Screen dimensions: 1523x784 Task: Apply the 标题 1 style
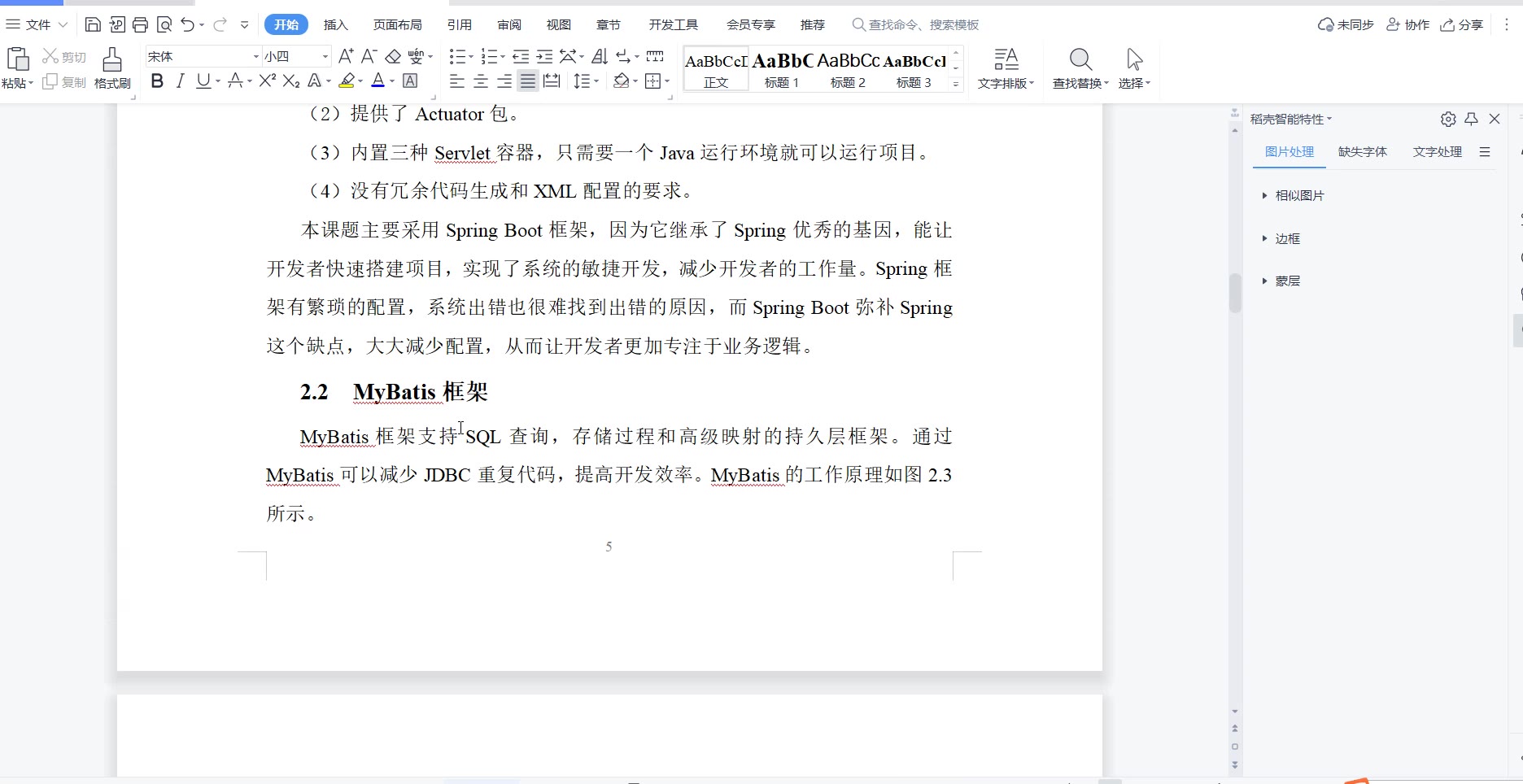pyautogui.click(x=782, y=69)
